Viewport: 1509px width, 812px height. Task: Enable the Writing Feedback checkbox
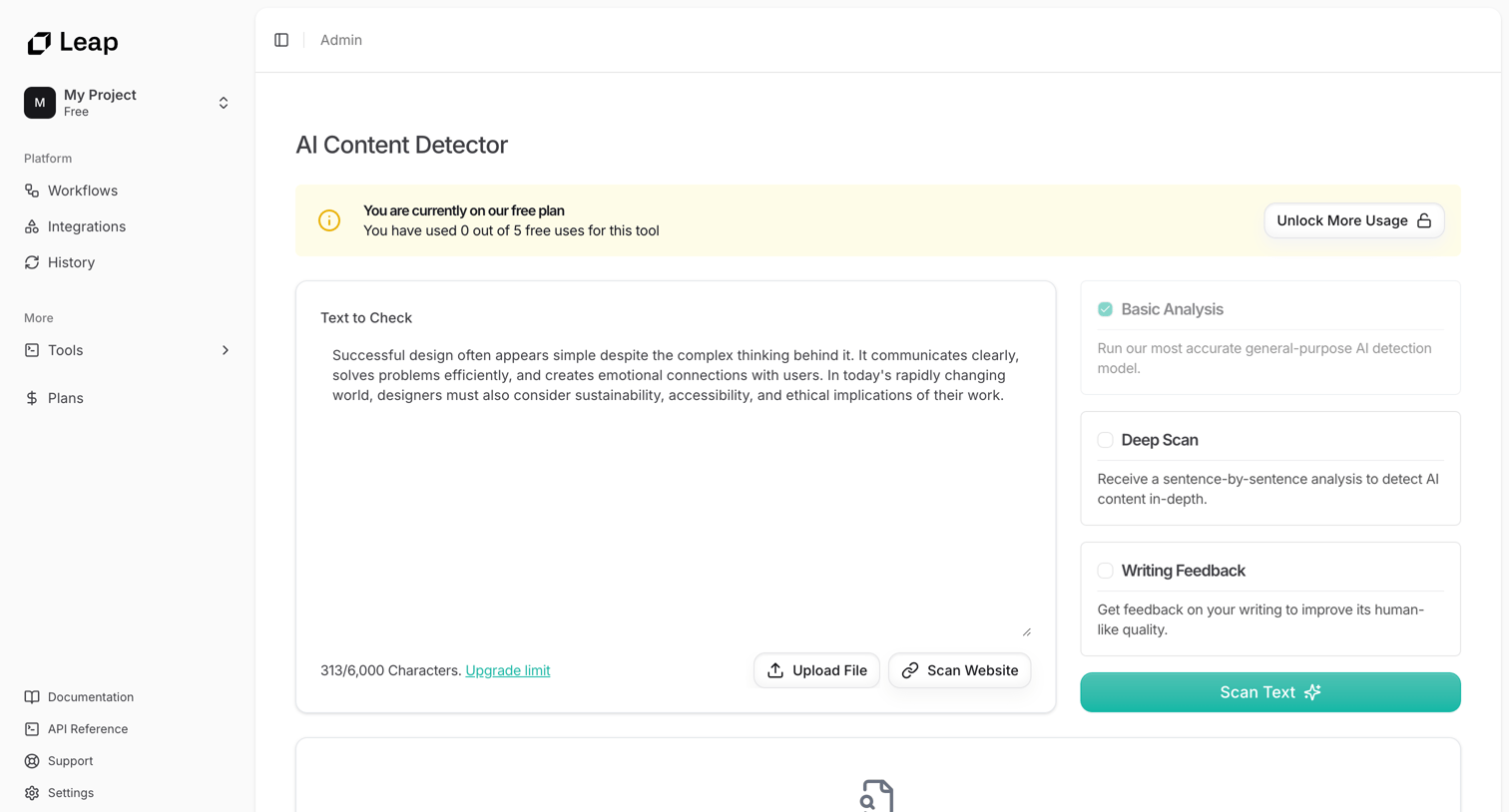[1105, 571]
